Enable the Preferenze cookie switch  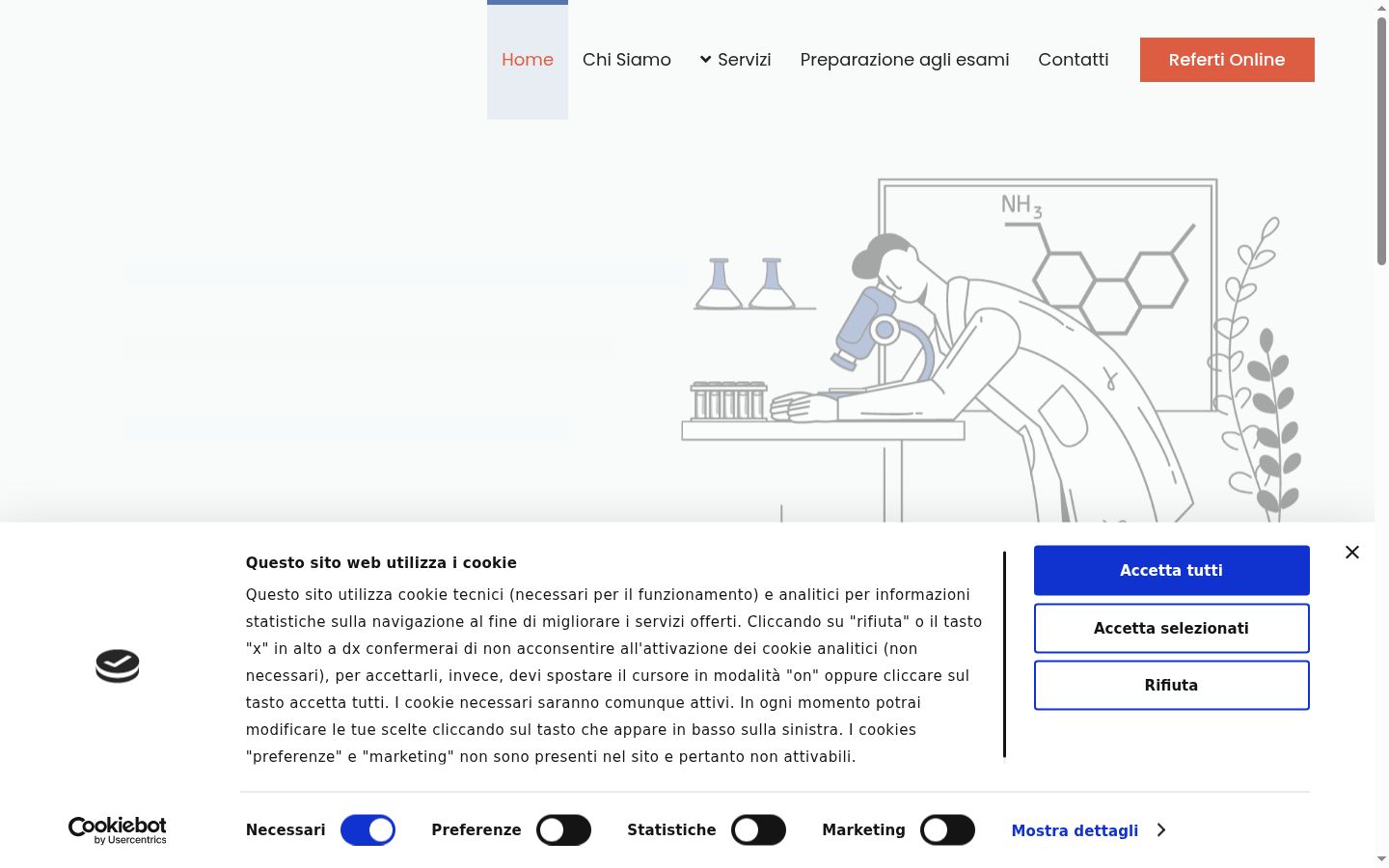coord(563,830)
